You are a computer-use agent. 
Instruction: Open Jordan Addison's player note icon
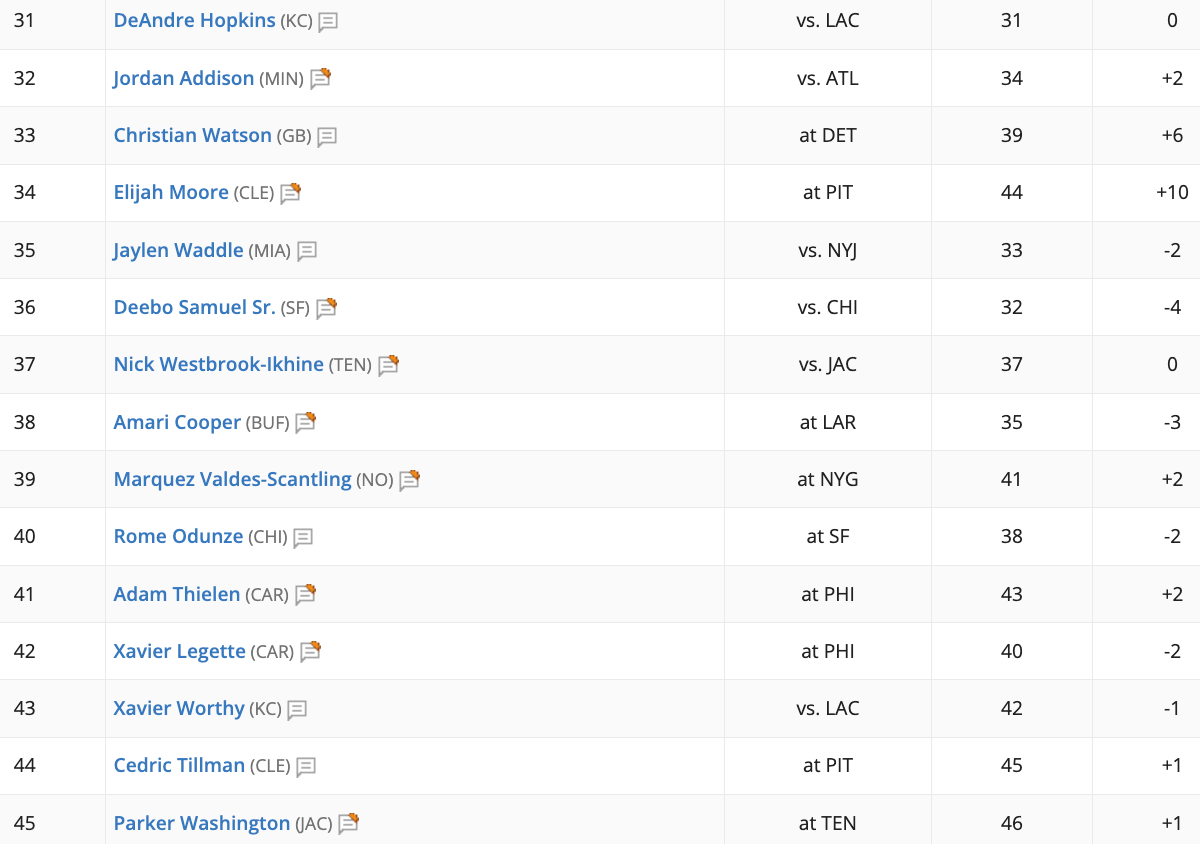click(x=320, y=78)
